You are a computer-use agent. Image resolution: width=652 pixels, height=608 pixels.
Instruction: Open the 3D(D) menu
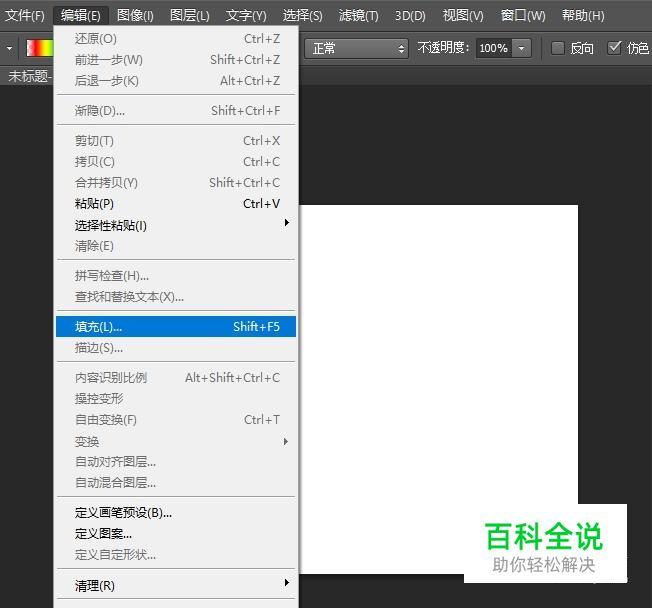click(410, 16)
